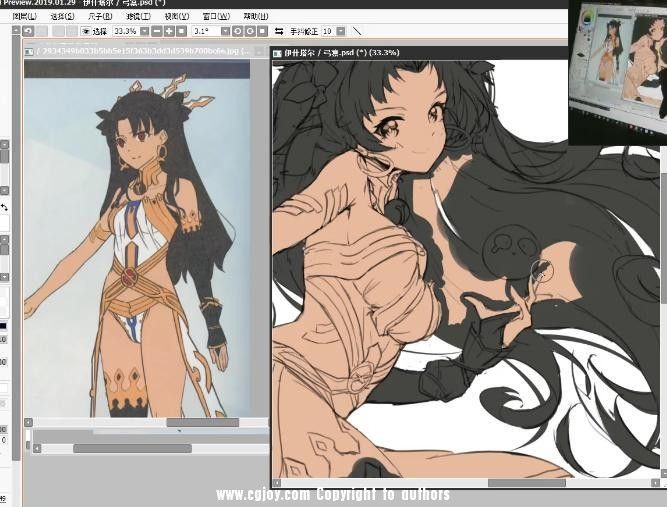Click the psd window document icon
The width and height of the screenshot is (667, 507).
277,53
